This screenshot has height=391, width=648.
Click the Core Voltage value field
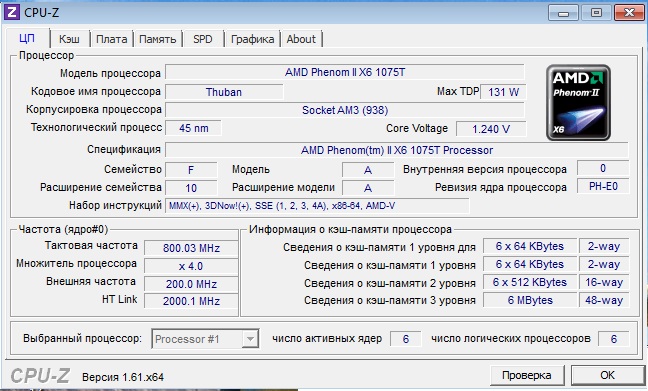(491, 129)
